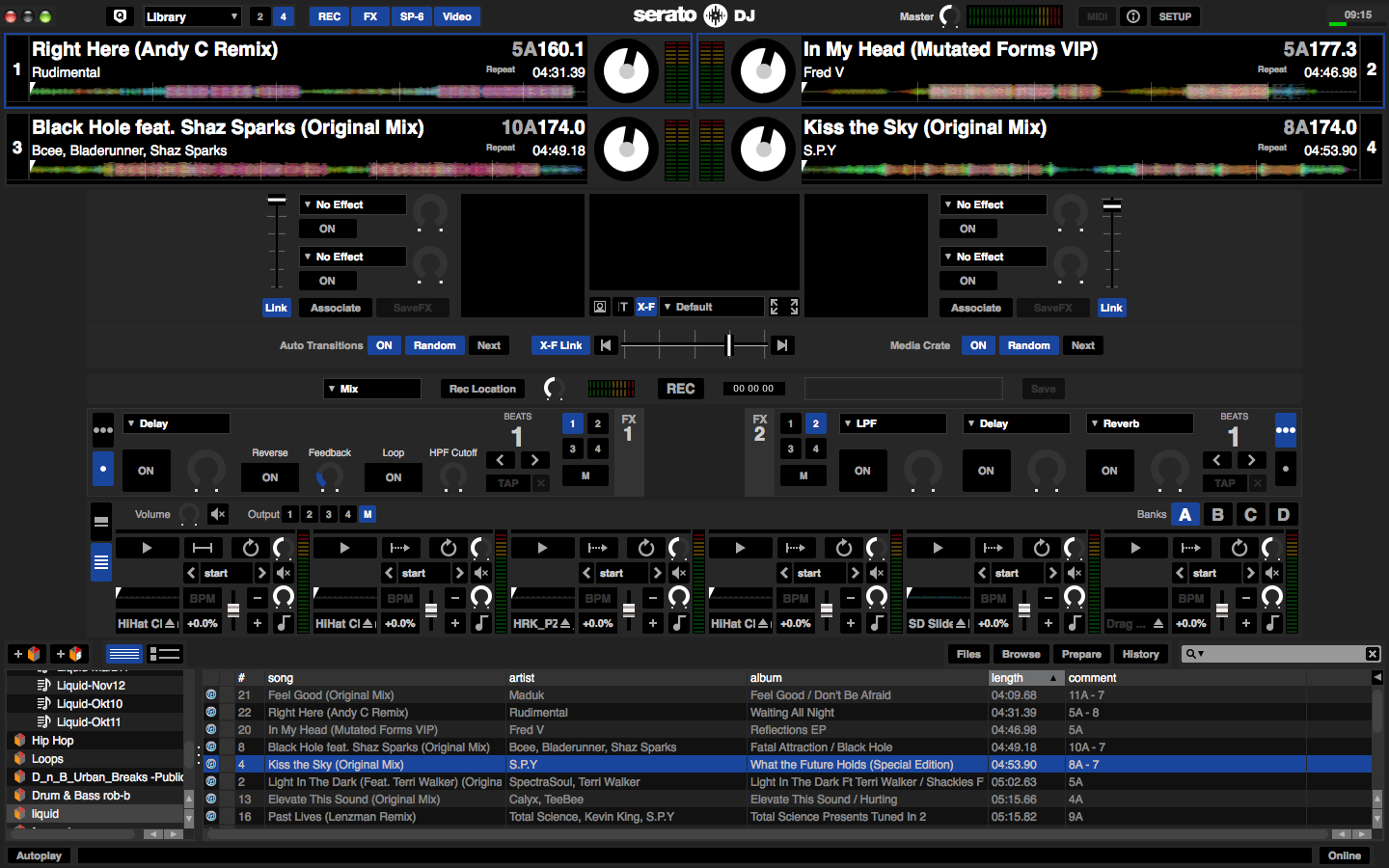Sync the second sampler slot to tempo
This screenshot has height=868, width=1389.
point(447,547)
